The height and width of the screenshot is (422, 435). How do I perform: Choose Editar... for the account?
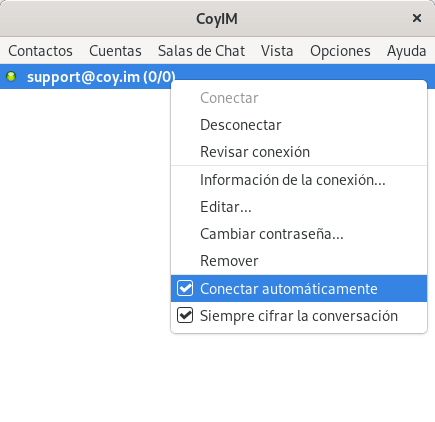point(299,207)
